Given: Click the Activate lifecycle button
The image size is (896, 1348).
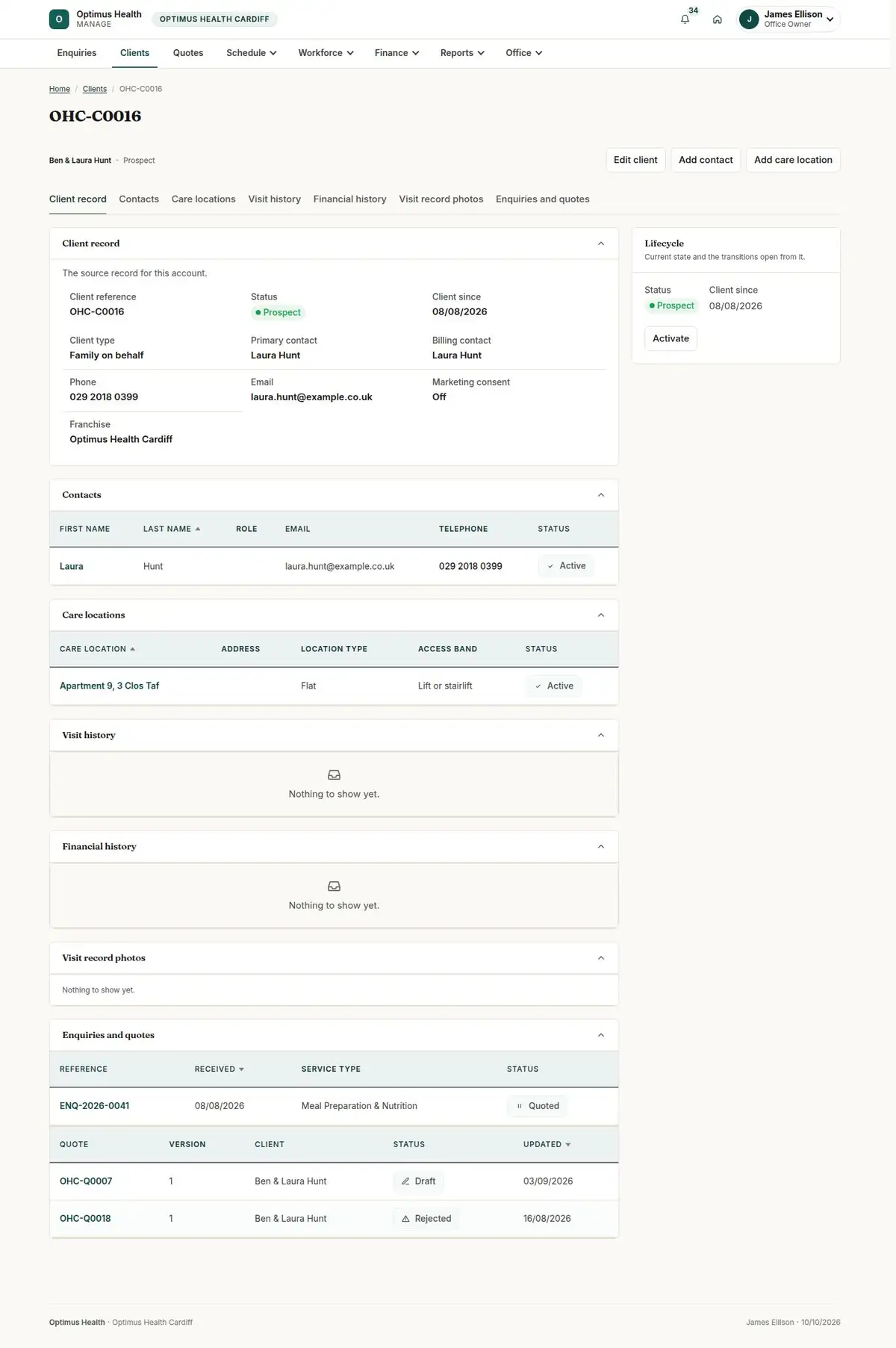Looking at the screenshot, I should click(671, 338).
